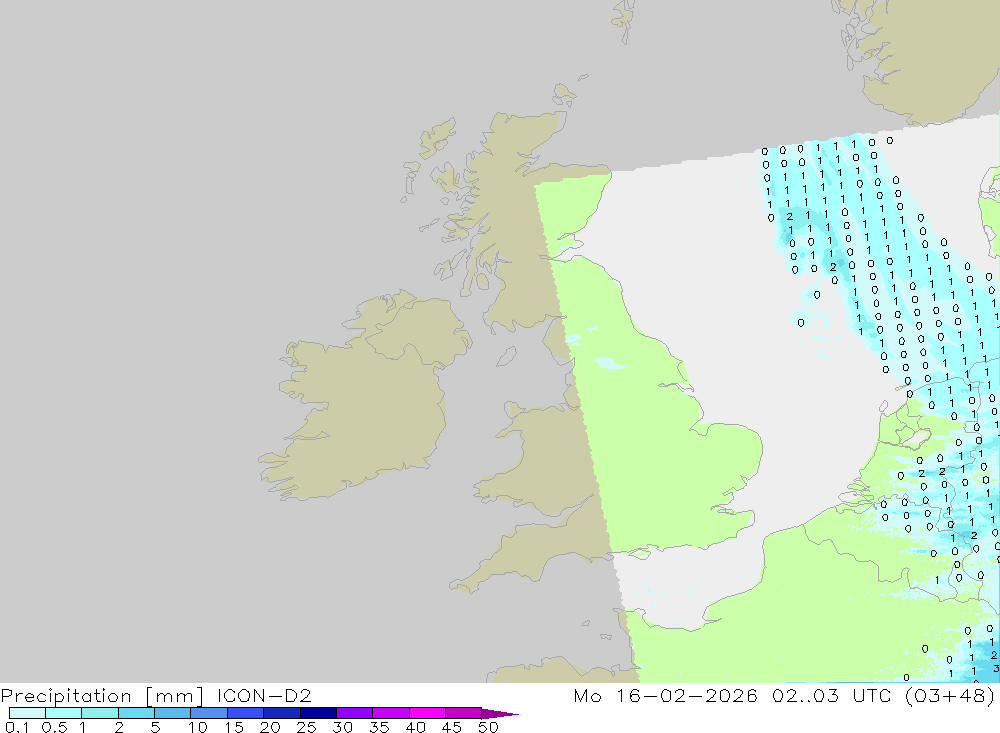Click the '(03+48)' forecast run label
Image resolution: width=1000 pixels, height=733 pixels.
click(950, 696)
